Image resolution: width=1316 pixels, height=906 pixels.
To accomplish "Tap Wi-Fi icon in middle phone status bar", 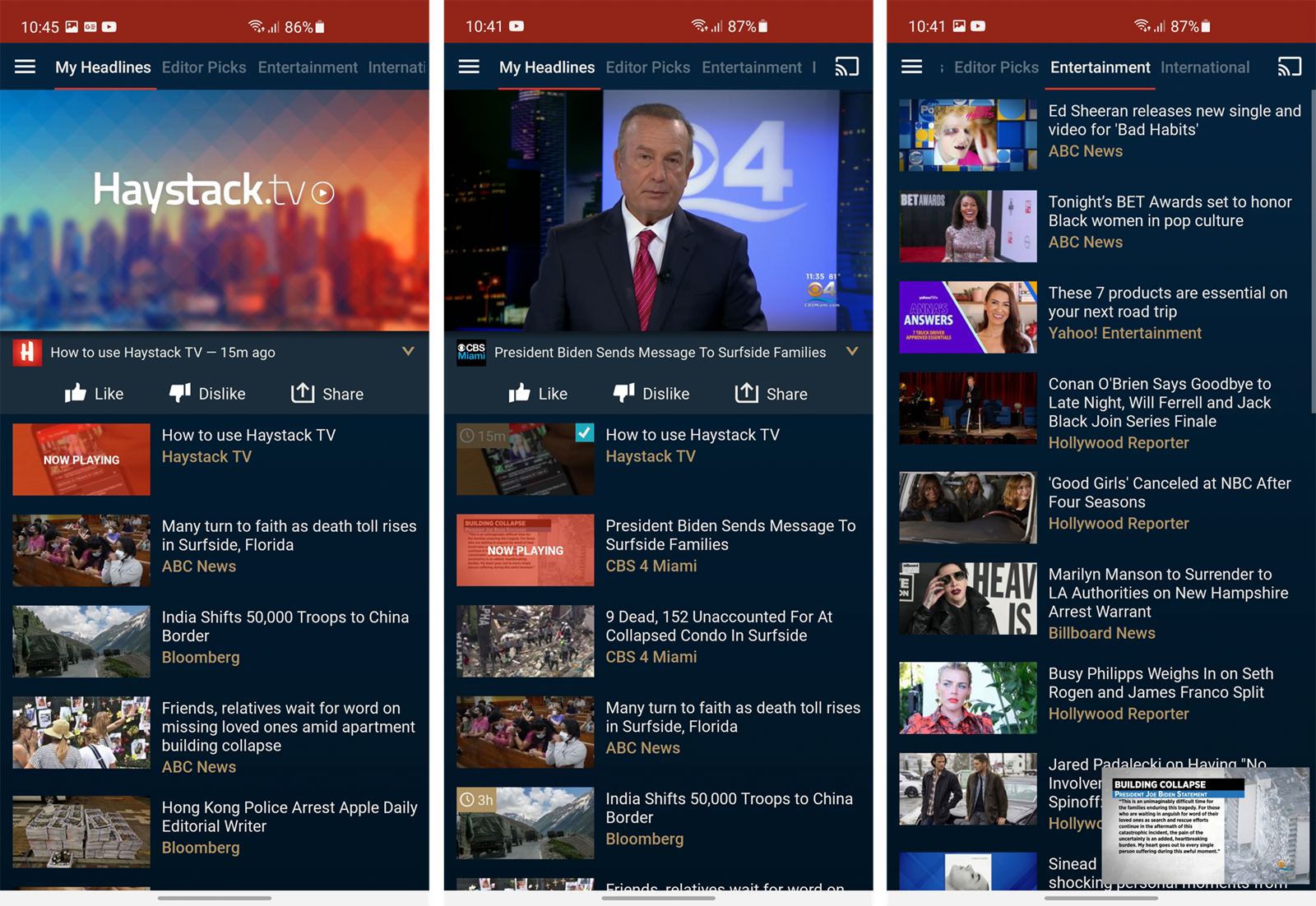I will pyautogui.click(x=699, y=25).
